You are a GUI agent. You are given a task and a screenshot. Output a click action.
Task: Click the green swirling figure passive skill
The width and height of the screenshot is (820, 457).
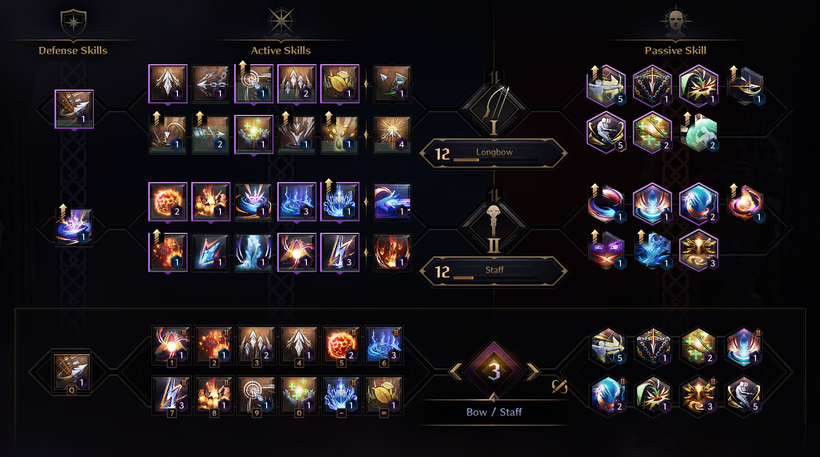[x=698, y=132]
